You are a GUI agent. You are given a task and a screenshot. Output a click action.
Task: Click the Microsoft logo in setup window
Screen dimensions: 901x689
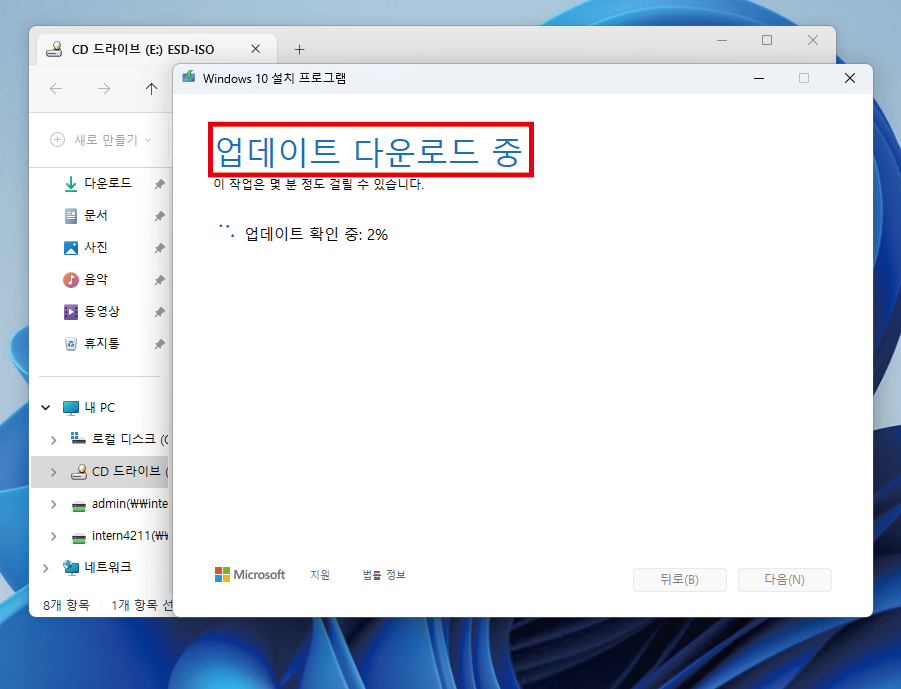tap(249, 574)
